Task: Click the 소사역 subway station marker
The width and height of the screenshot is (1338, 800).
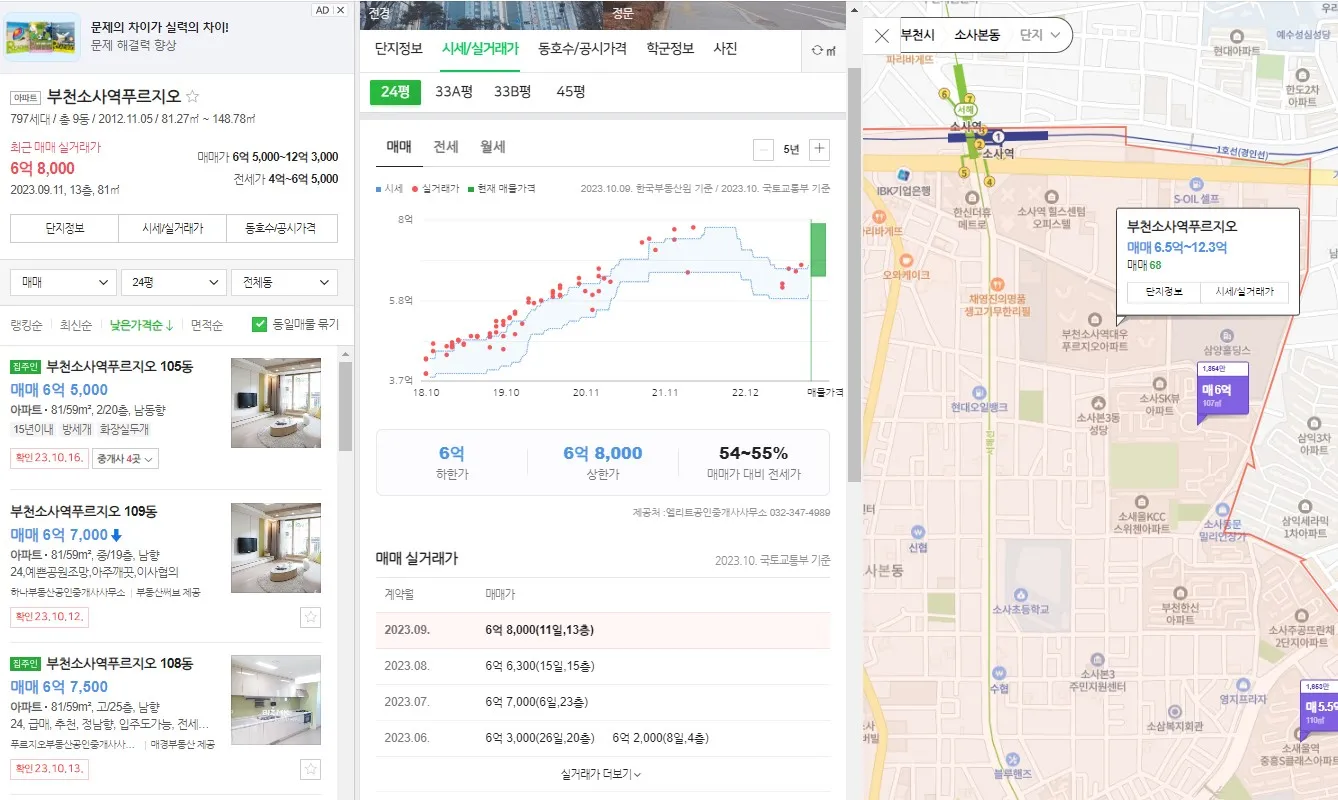Action: coord(996,136)
